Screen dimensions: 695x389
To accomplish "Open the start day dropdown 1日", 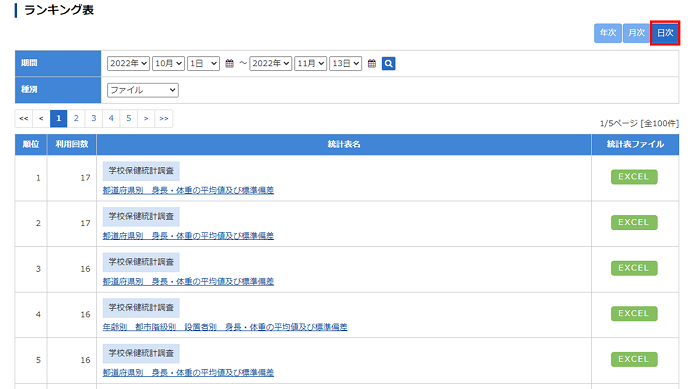I will (x=203, y=63).
